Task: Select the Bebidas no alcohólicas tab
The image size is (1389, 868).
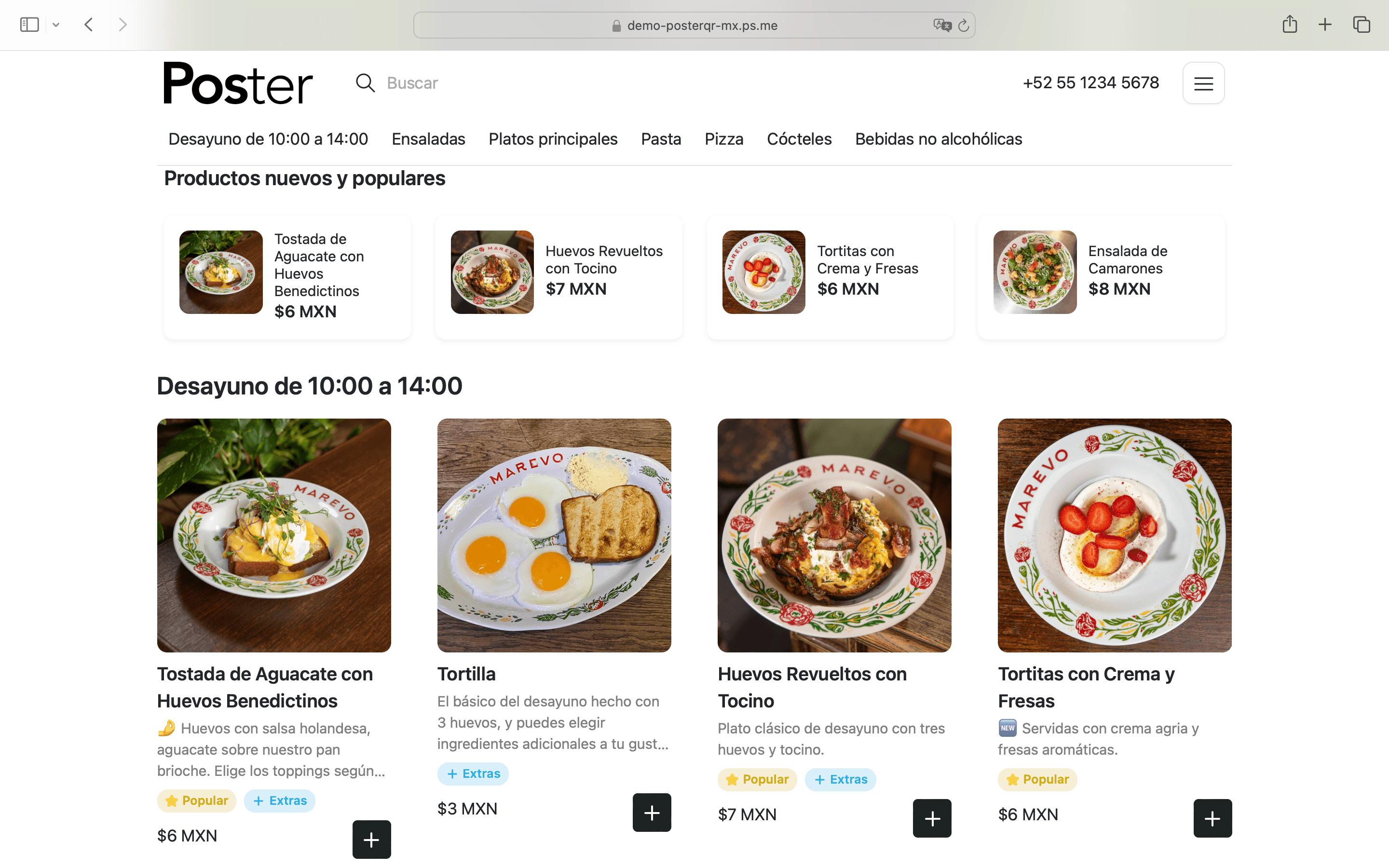Action: click(x=939, y=139)
